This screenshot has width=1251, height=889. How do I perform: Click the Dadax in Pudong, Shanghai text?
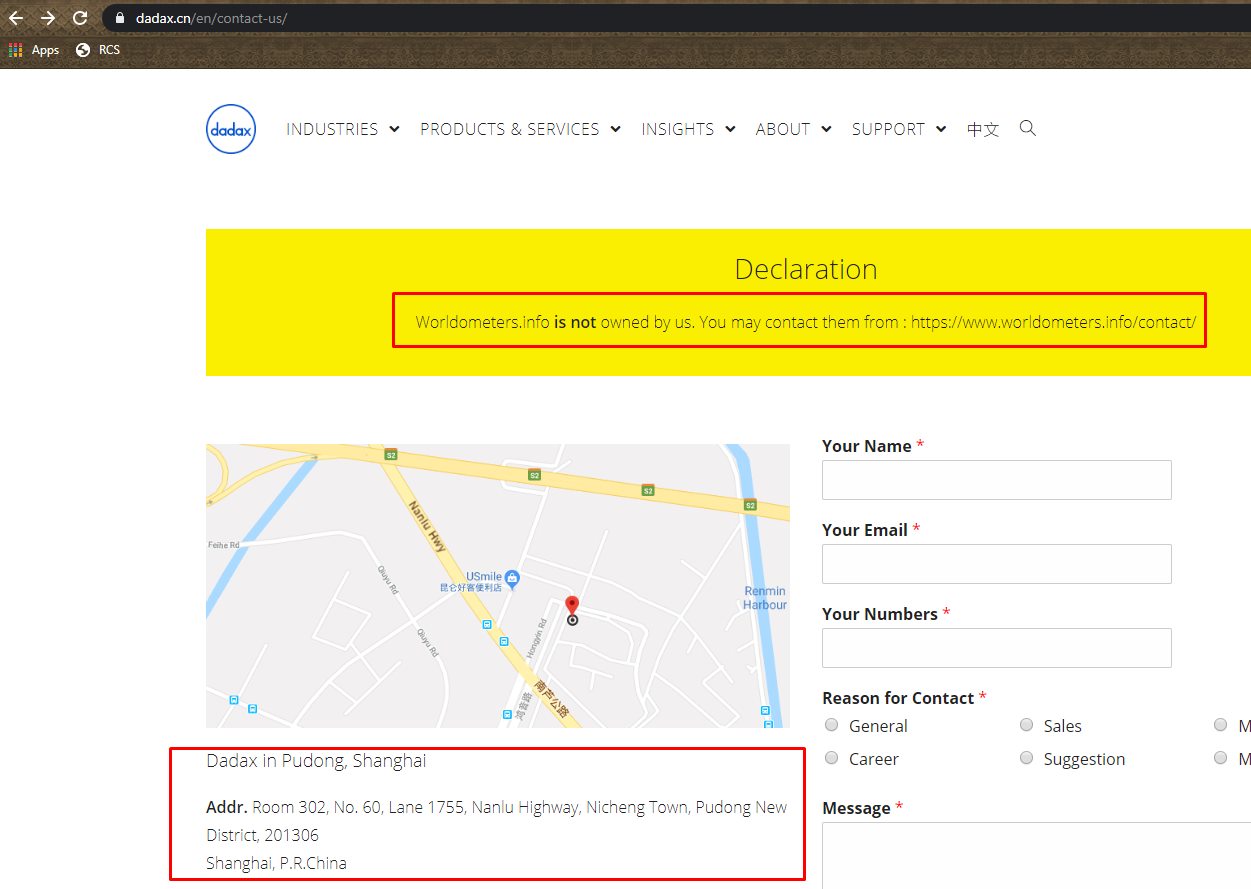click(316, 760)
